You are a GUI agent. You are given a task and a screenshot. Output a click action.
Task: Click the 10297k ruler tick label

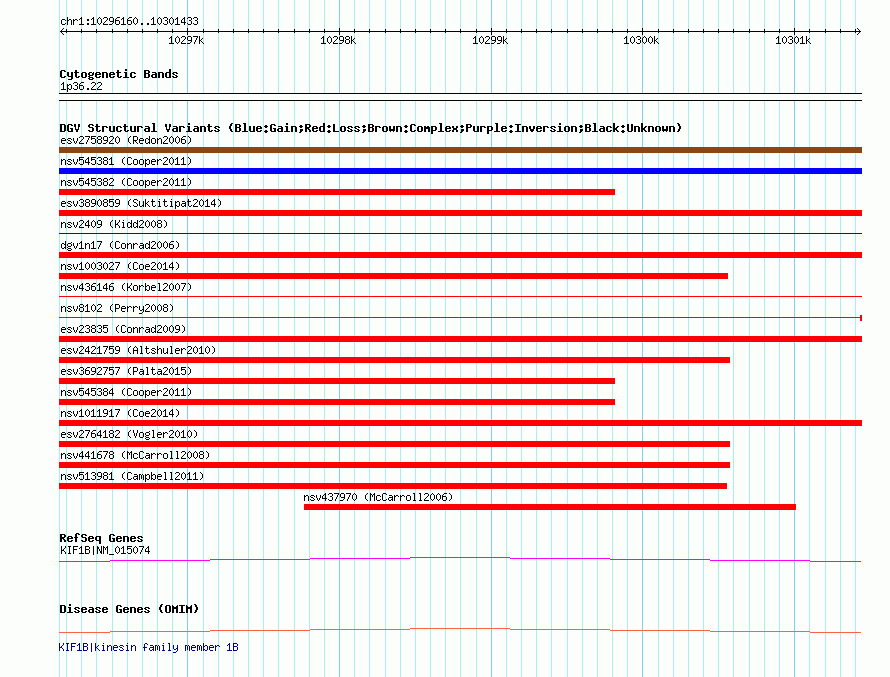point(186,40)
